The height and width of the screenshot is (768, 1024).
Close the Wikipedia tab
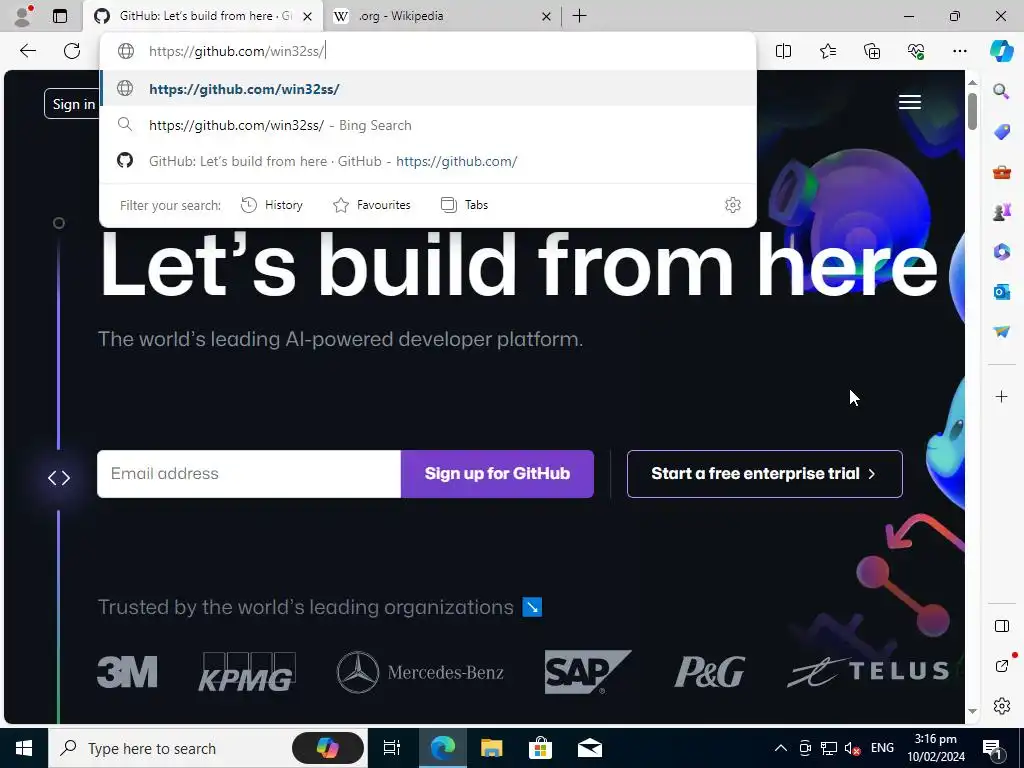pos(546,16)
